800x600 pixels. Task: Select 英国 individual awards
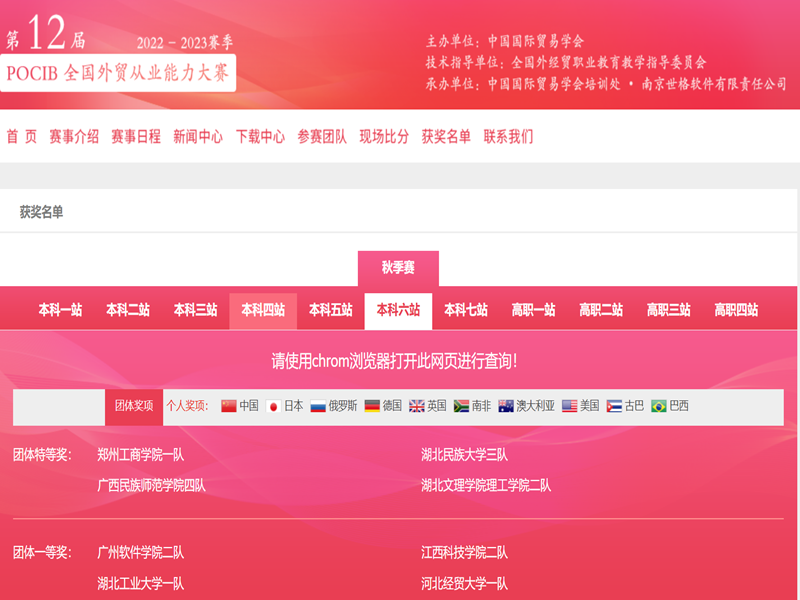point(437,406)
